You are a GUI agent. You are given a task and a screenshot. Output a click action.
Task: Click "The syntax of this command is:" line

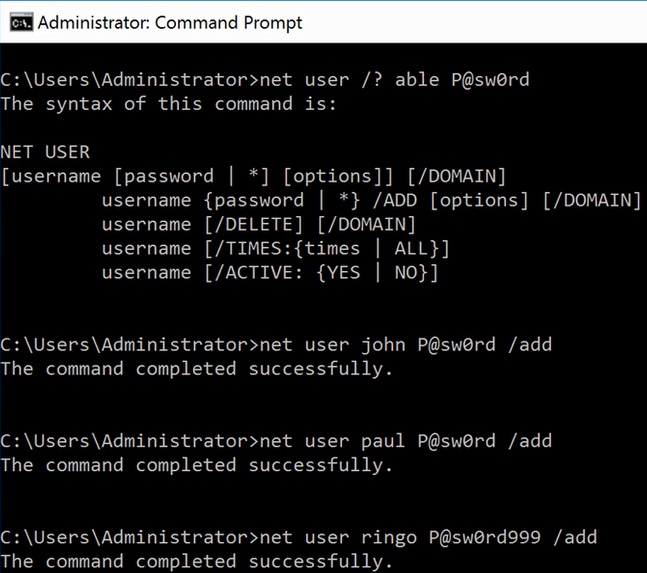pos(163,103)
